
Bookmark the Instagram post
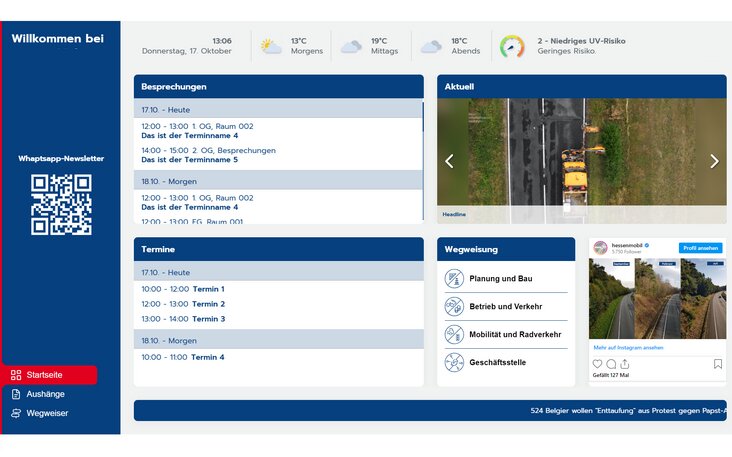[718, 364]
